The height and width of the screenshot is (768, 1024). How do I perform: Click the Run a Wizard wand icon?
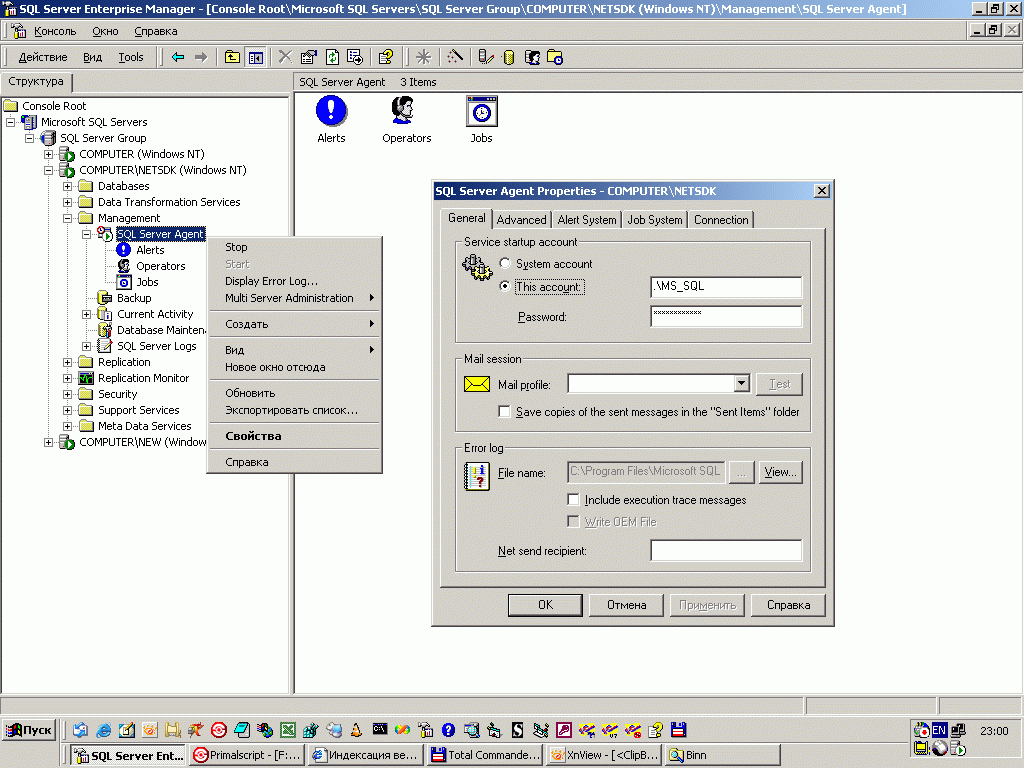[x=455, y=57]
